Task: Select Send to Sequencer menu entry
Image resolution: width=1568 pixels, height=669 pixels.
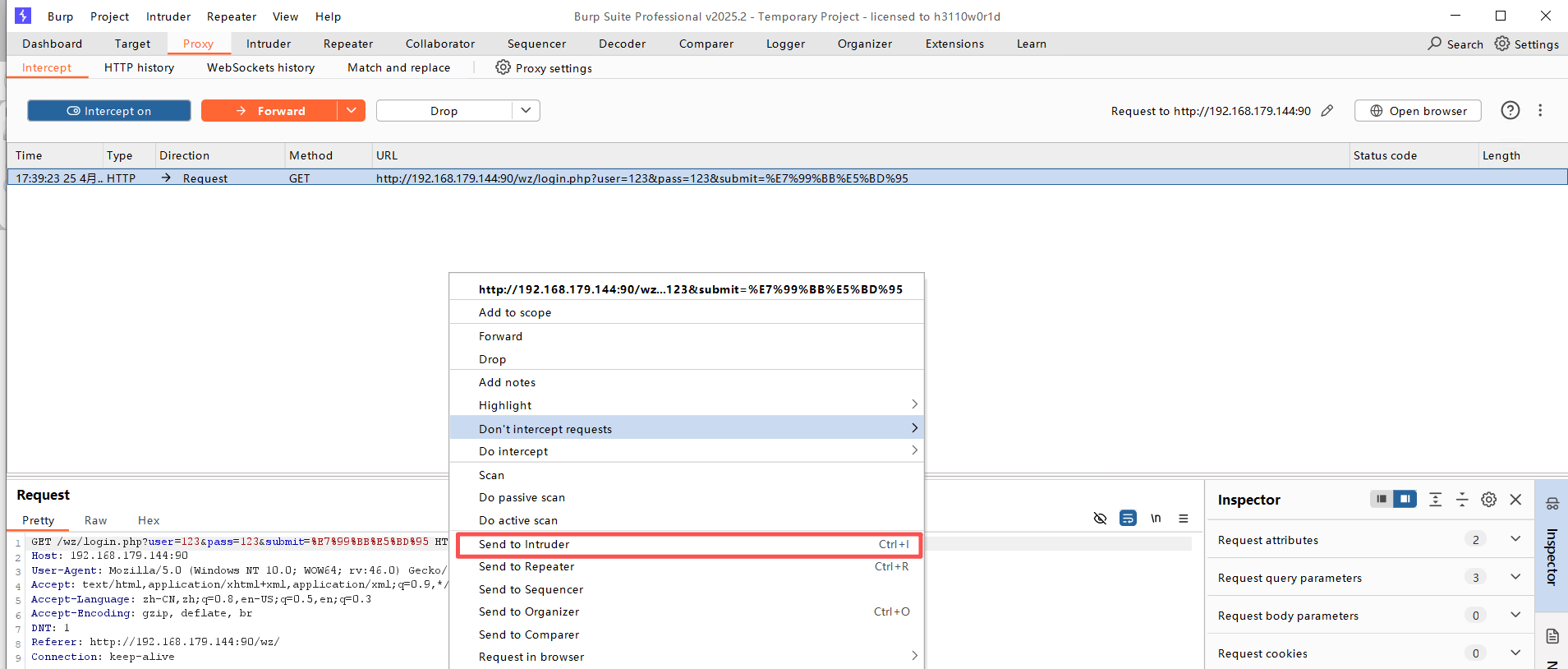Action: 687,589
